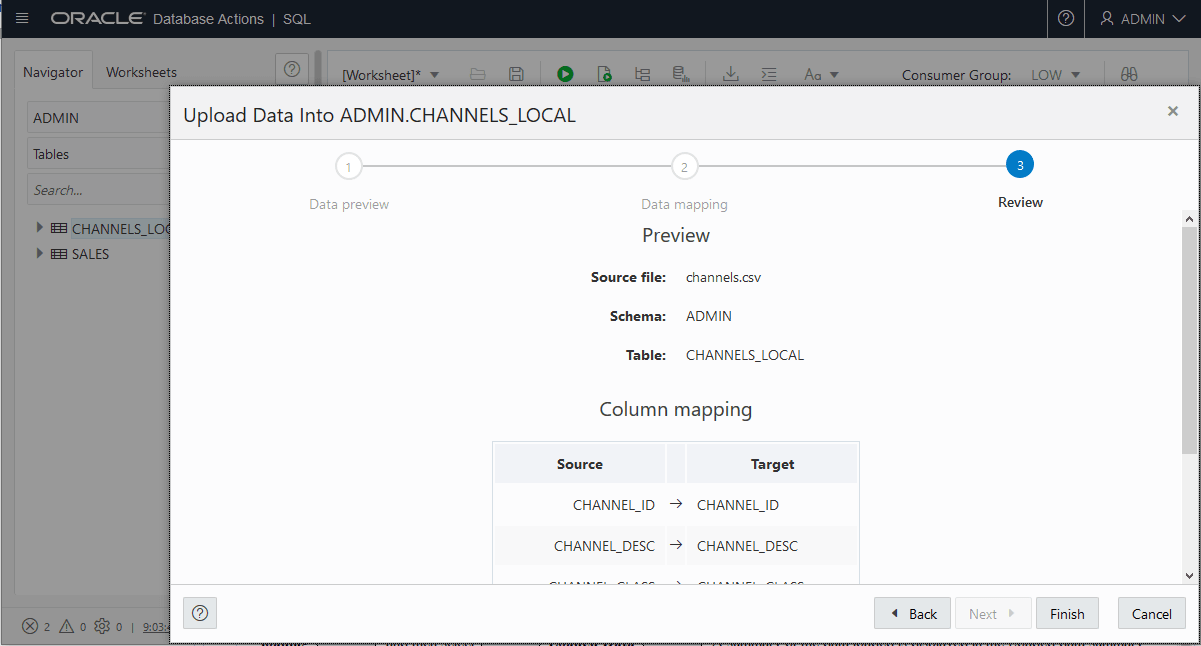Click the Back button in the dialog

click(x=911, y=613)
